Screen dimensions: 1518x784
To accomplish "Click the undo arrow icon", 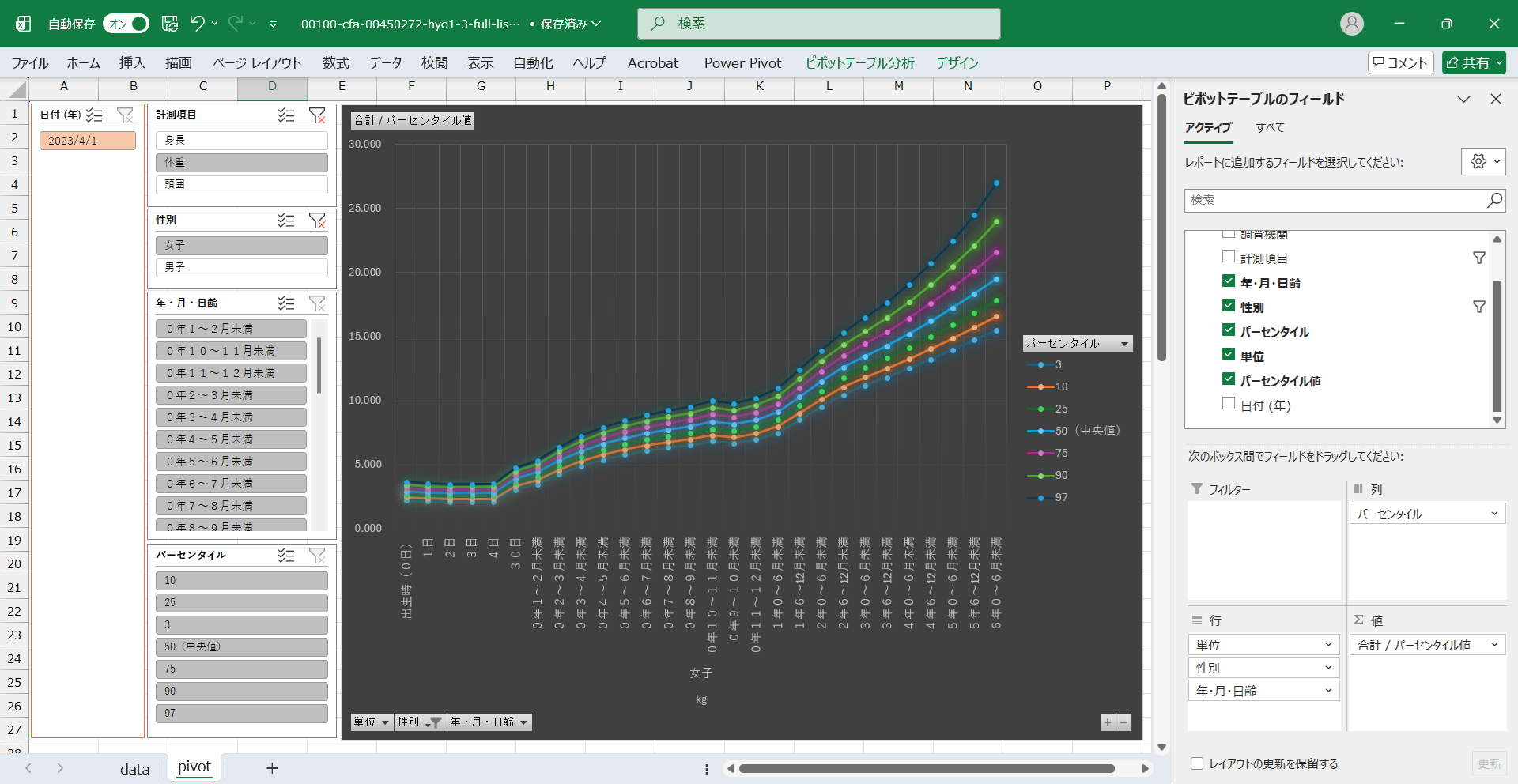I will (x=198, y=24).
